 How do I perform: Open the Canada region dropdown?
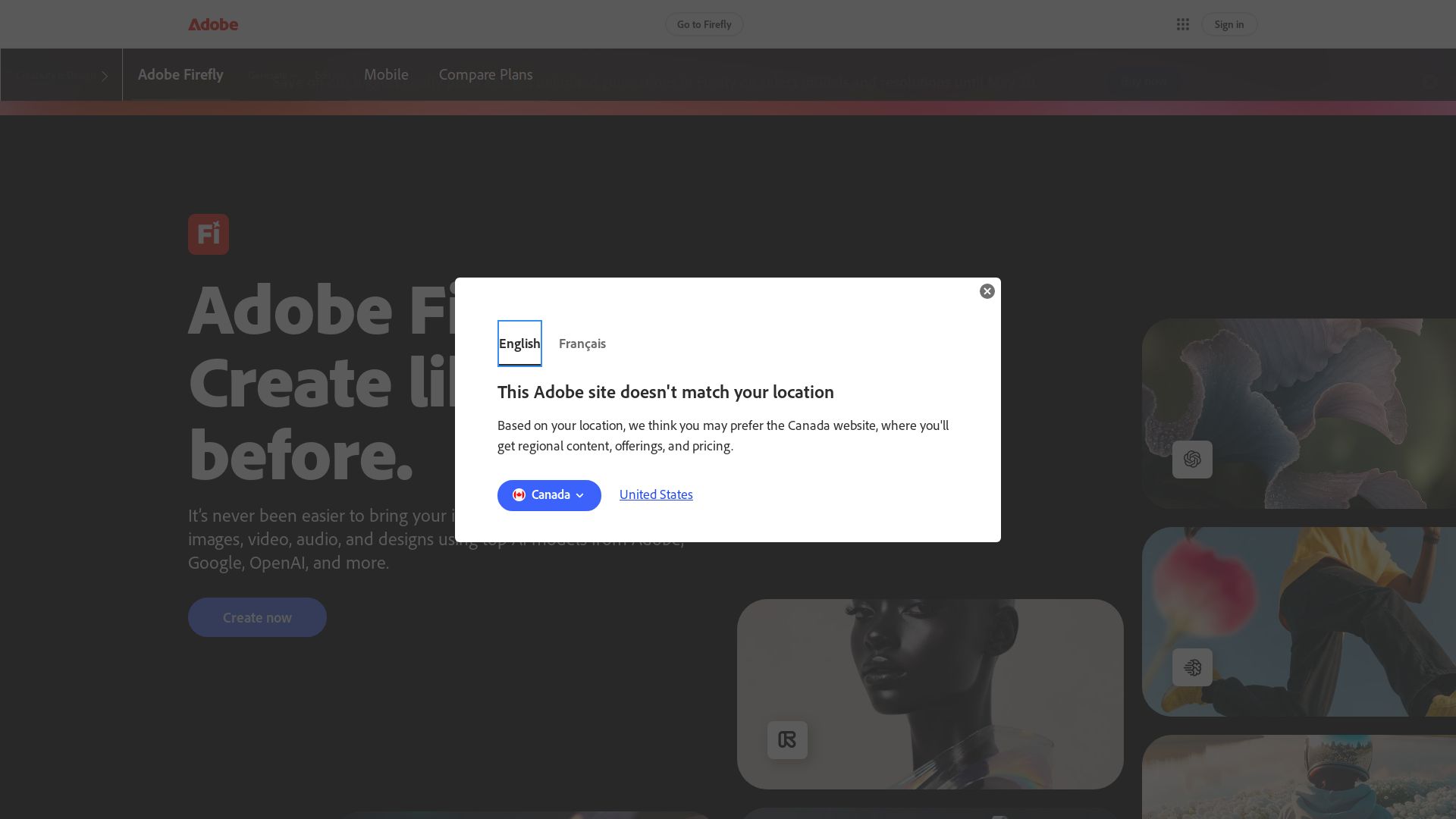coord(580,495)
